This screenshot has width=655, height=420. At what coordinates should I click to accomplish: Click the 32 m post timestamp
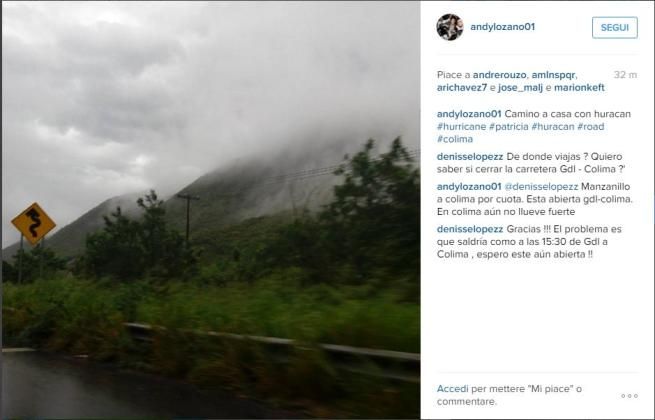[x=625, y=75]
